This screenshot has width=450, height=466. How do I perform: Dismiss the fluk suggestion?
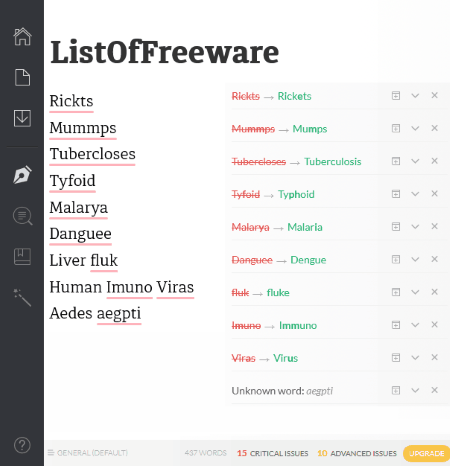pyautogui.click(x=434, y=292)
